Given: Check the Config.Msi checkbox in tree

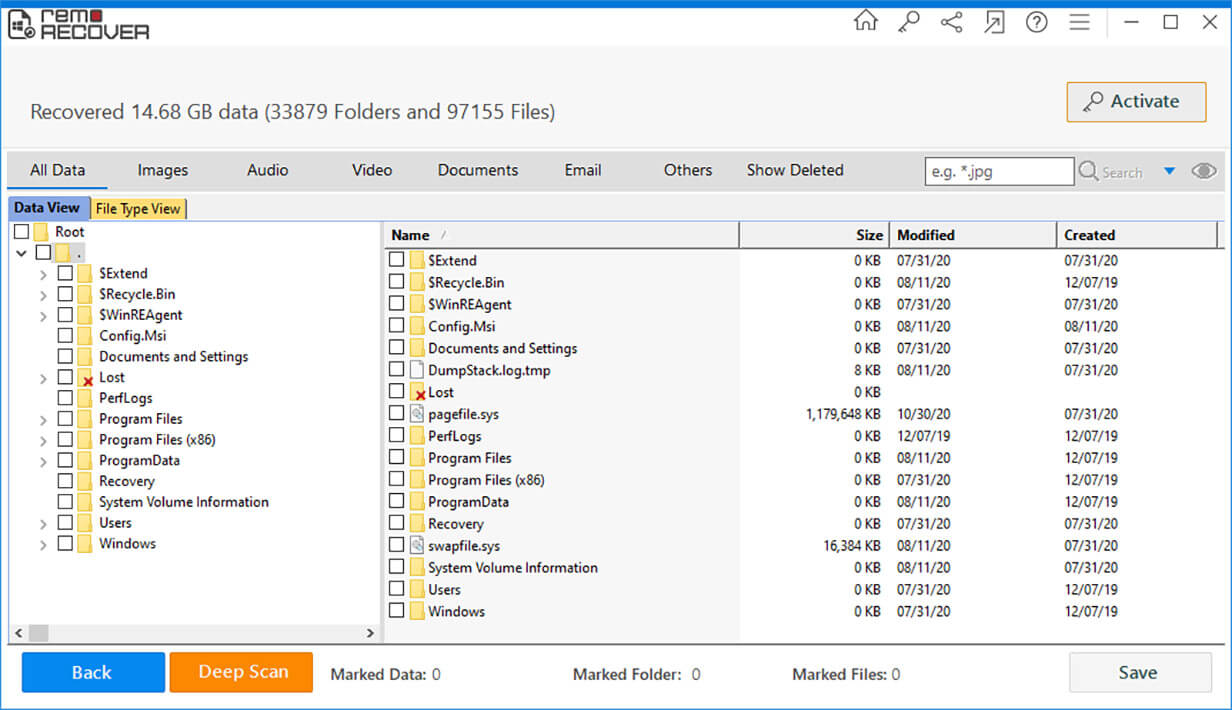Looking at the screenshot, I should pos(65,336).
